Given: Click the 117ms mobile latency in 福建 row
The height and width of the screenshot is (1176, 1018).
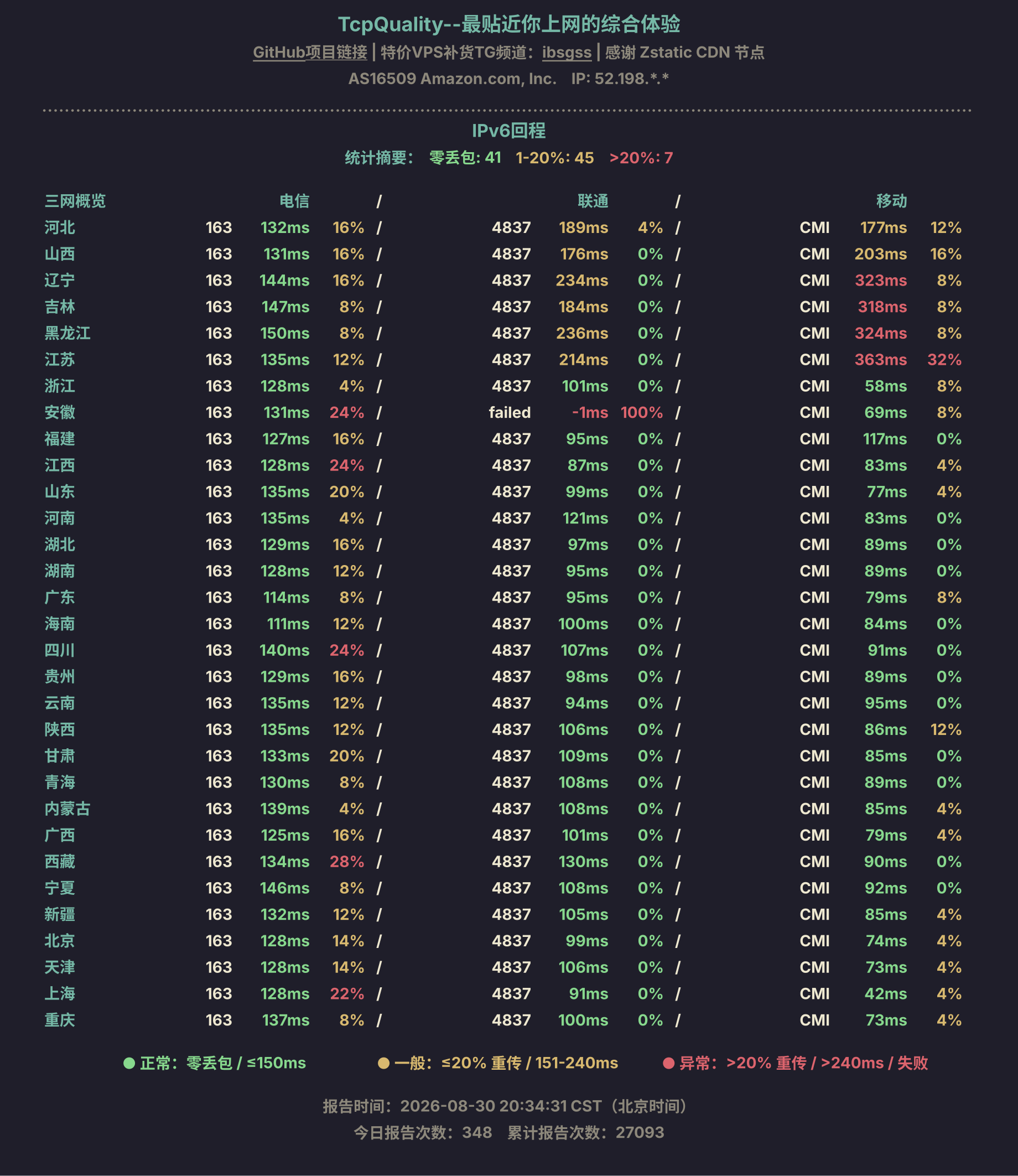Looking at the screenshot, I should [885, 439].
